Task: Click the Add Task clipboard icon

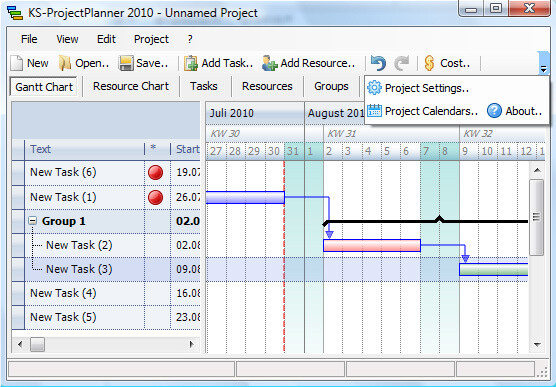Action: coord(191,63)
